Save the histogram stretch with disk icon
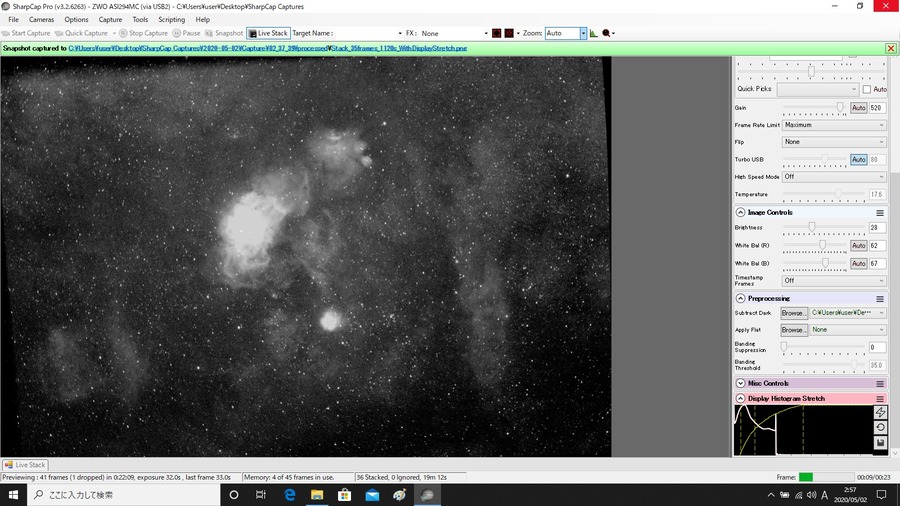 (880, 442)
